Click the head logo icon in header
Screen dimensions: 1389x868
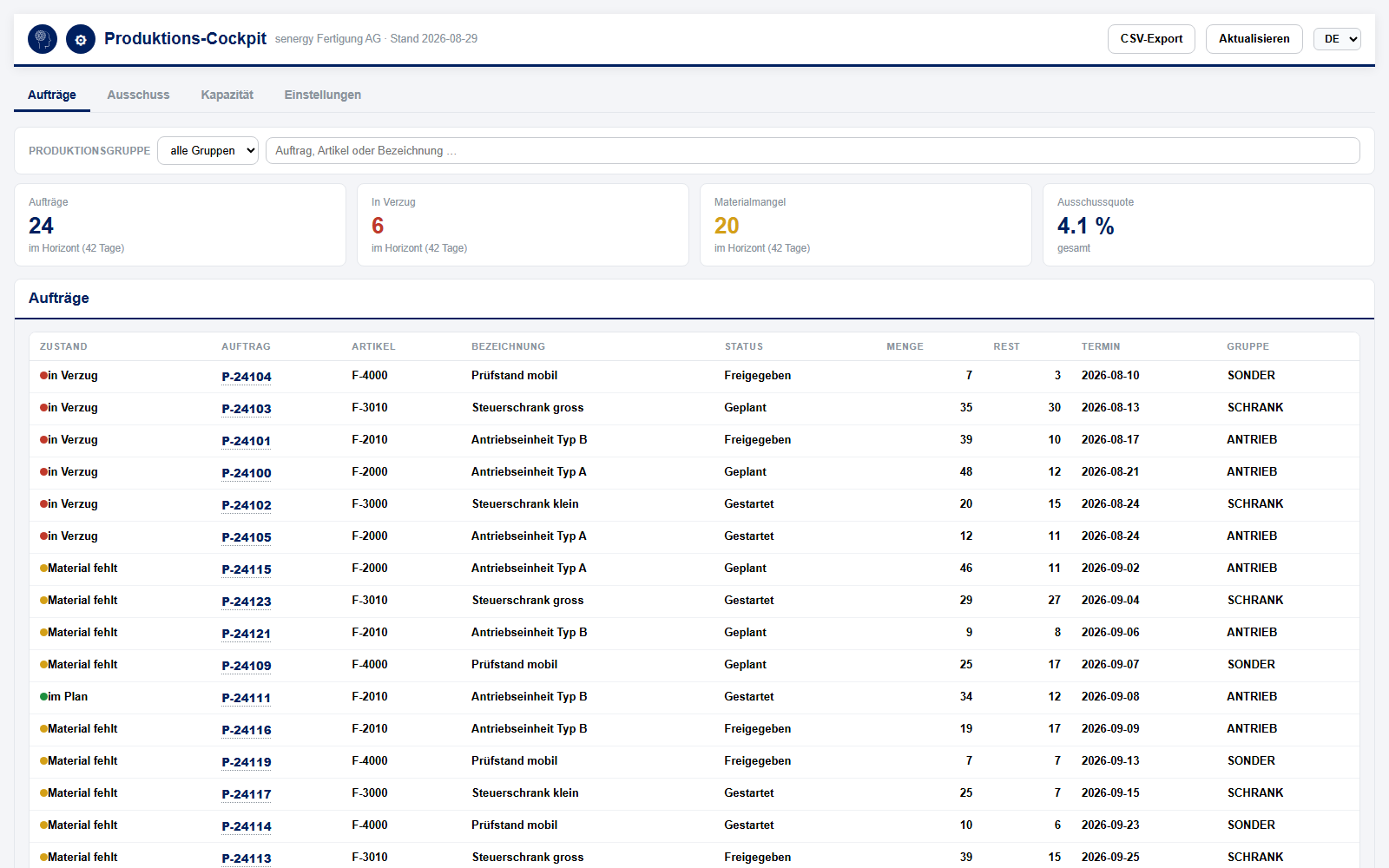(43, 39)
